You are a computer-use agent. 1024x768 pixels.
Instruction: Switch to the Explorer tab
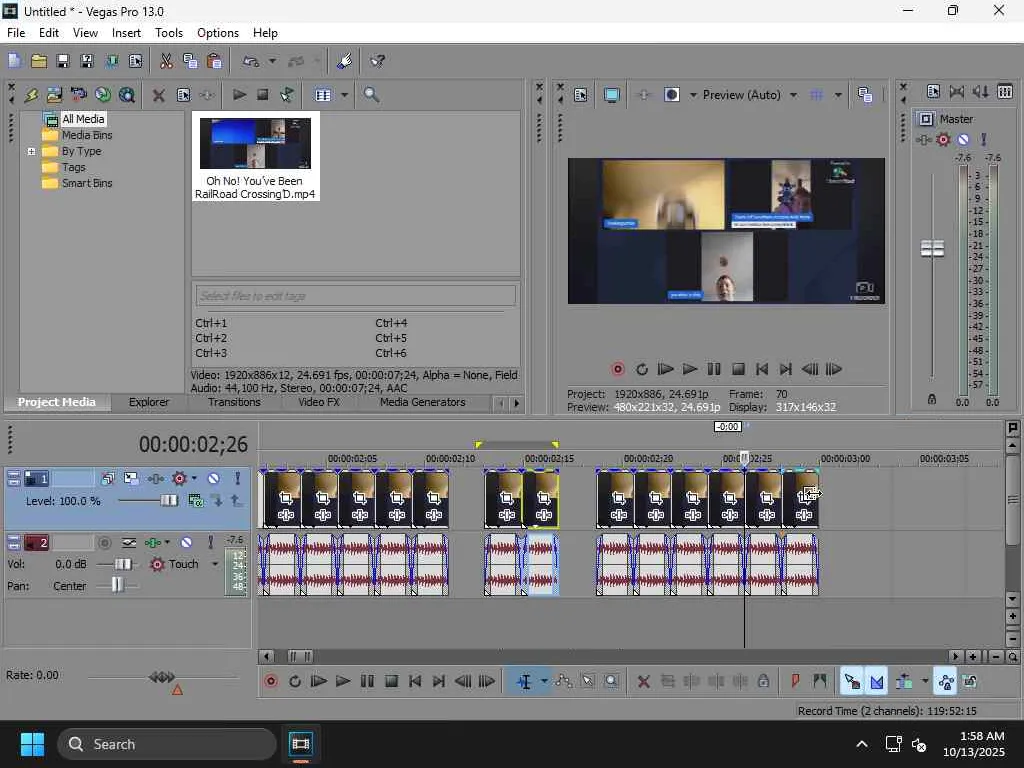[149, 402]
